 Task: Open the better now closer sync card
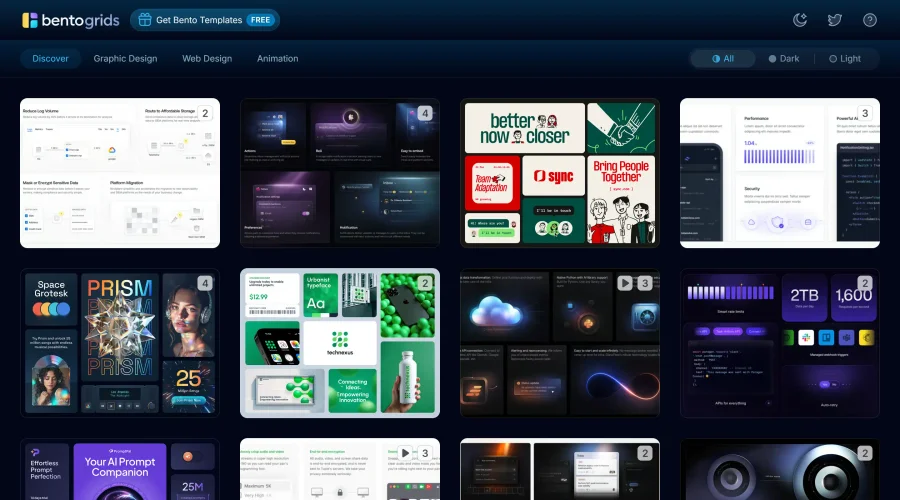[x=560, y=173]
